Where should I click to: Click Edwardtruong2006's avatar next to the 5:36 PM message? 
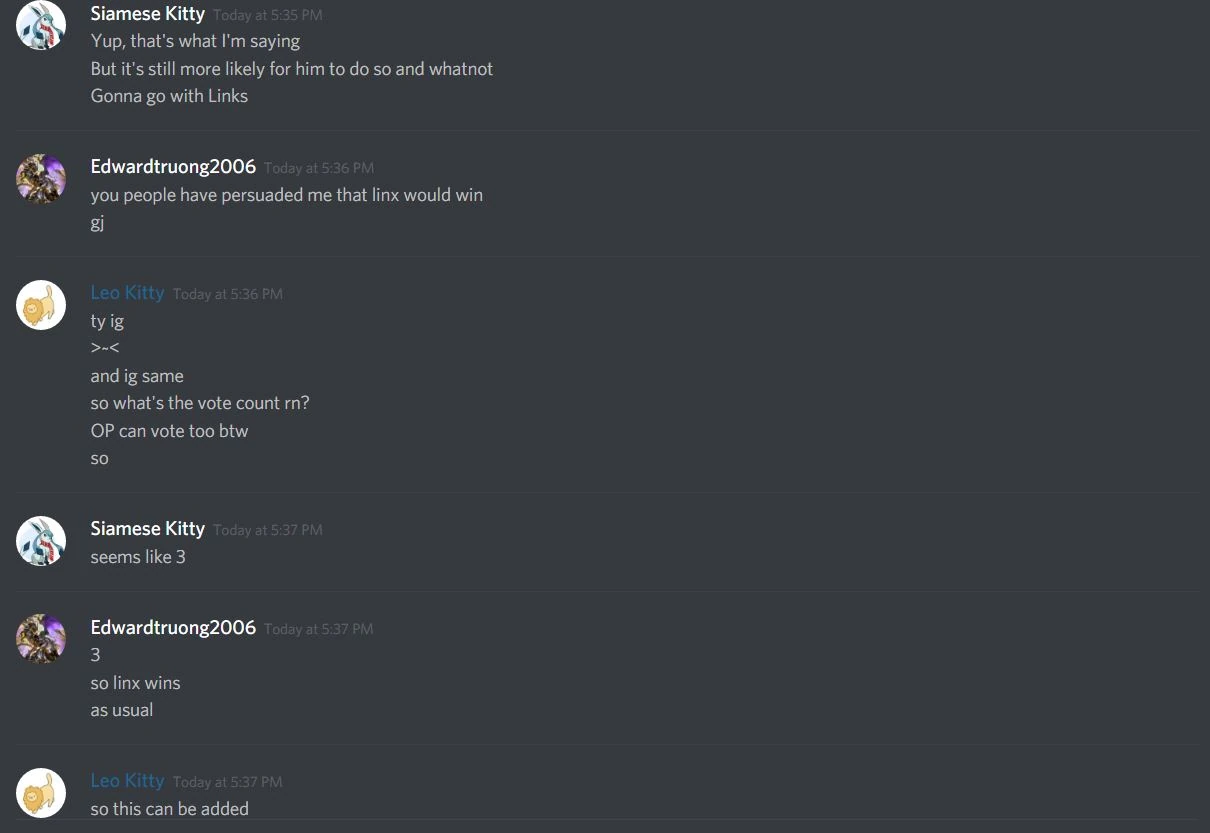coord(41,179)
